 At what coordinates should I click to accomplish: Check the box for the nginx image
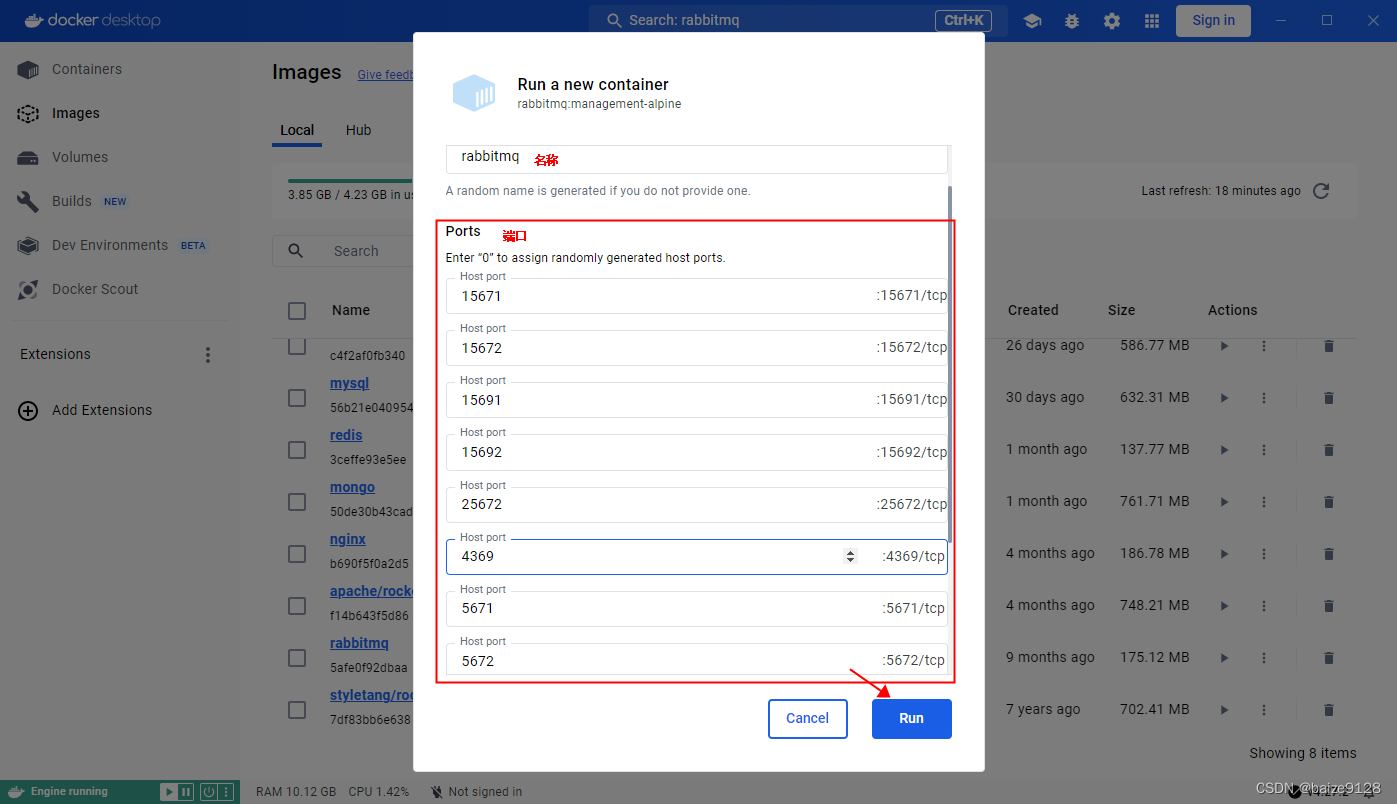(x=297, y=554)
